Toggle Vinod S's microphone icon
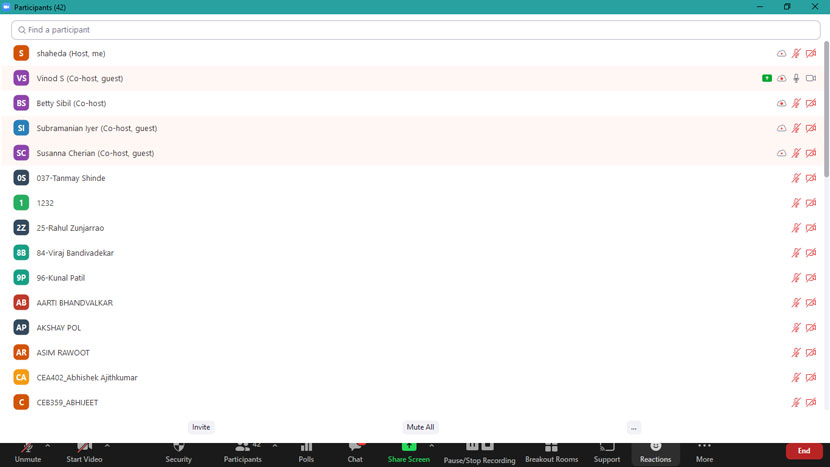 pos(796,78)
